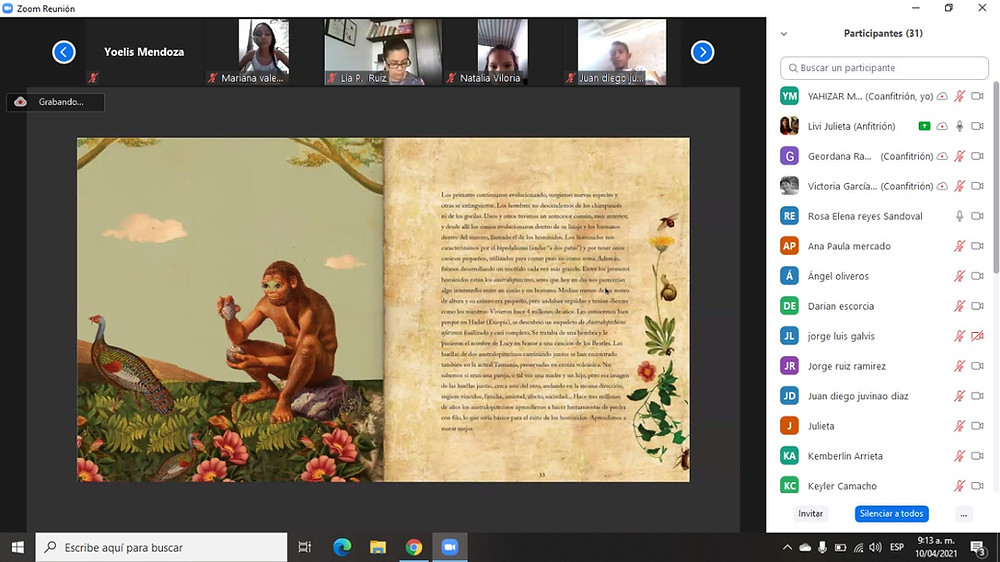1000x562 pixels.
Task: Click muted microphone icon for jorge luis galvis
Action: [x=959, y=336]
